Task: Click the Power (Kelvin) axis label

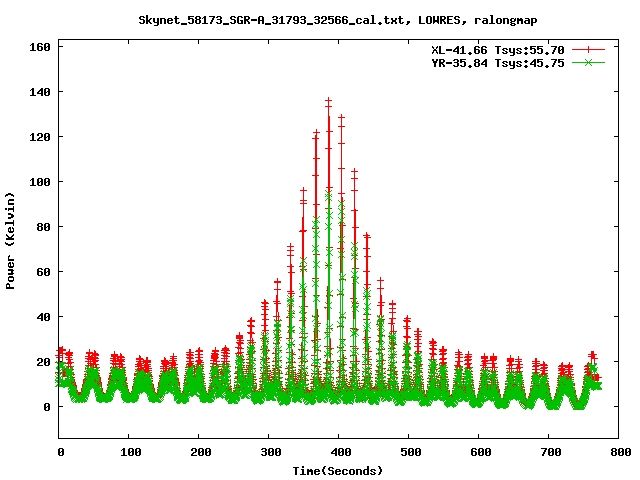Action: pos(10,241)
